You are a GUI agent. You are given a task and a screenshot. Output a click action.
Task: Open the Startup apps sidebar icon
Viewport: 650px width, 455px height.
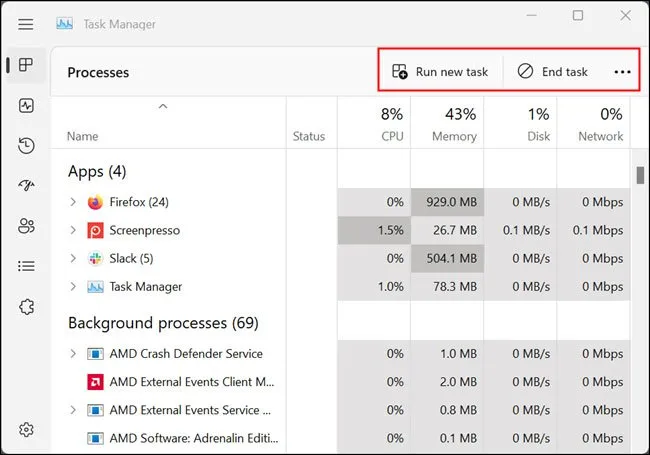click(x=26, y=186)
